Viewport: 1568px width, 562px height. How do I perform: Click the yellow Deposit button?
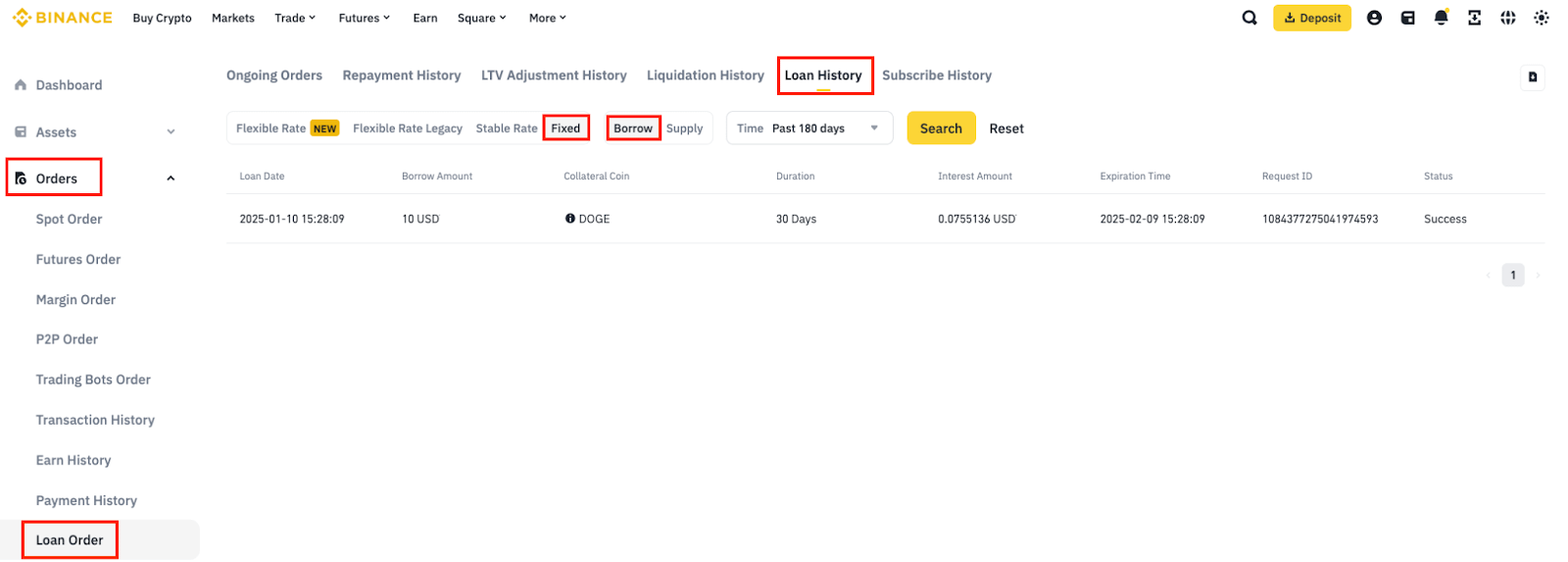[x=1312, y=18]
